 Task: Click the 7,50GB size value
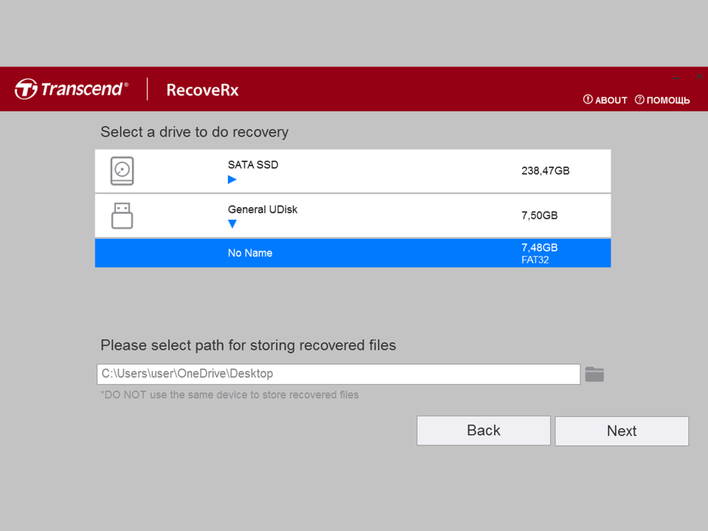[x=540, y=215]
